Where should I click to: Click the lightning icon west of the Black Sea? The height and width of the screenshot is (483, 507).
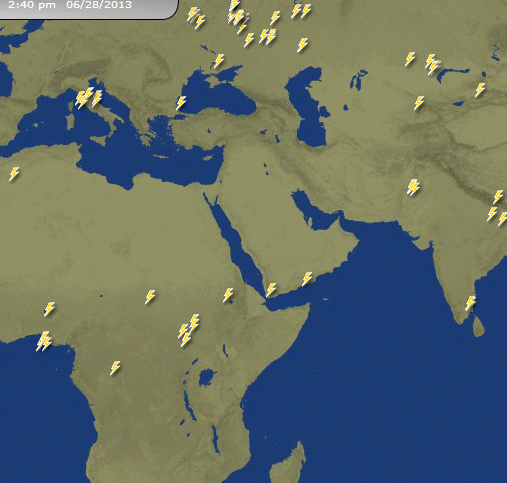click(181, 103)
